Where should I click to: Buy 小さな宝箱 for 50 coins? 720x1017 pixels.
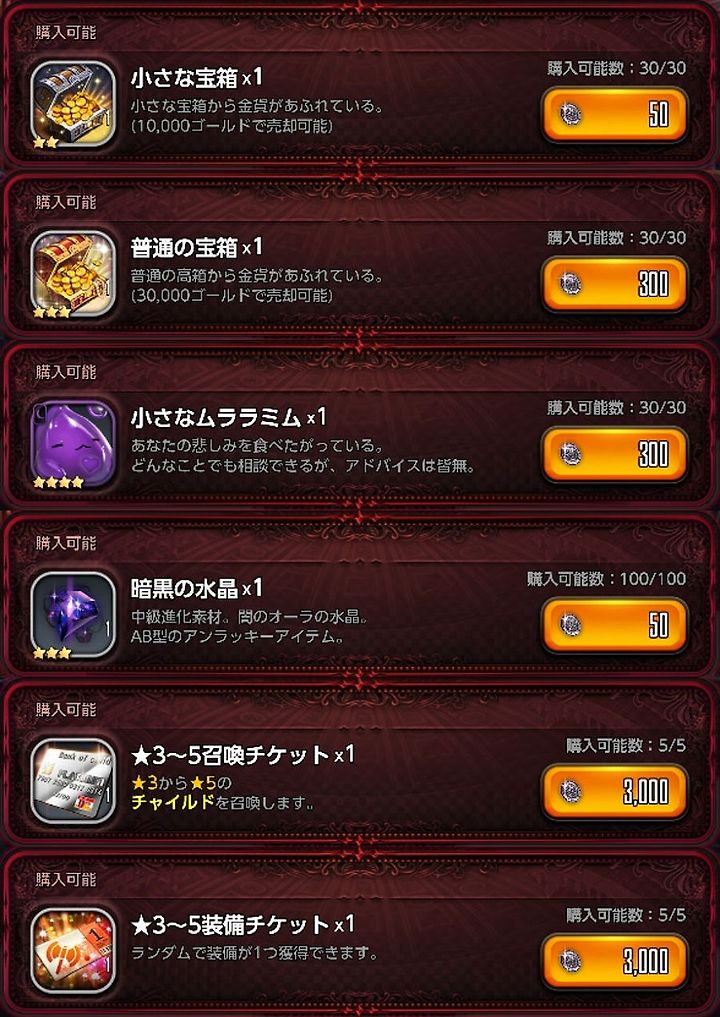(x=614, y=114)
